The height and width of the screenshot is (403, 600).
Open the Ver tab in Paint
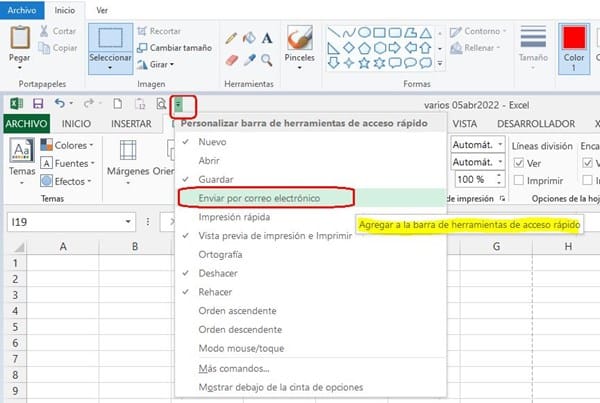point(102,10)
